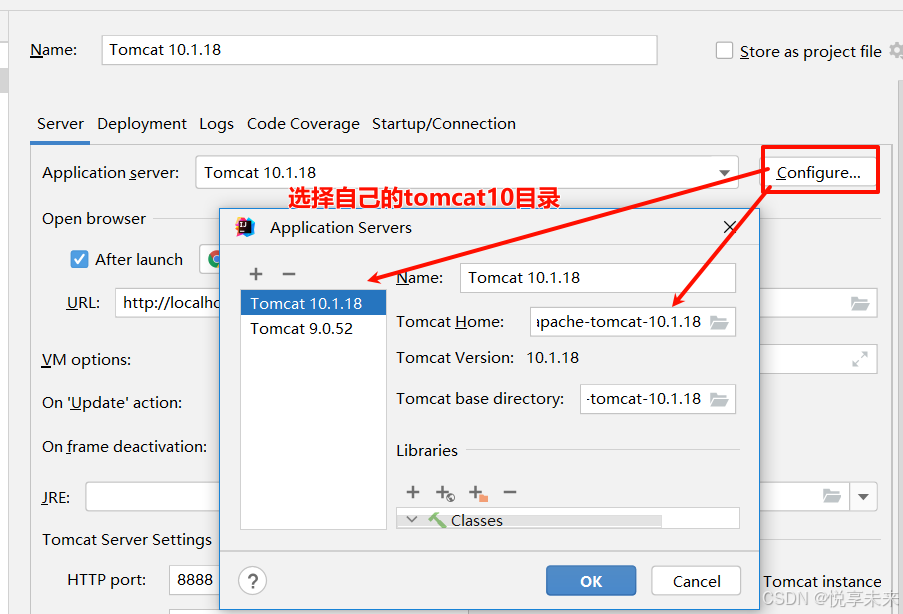The width and height of the screenshot is (903, 614).
Task: Open the Code Coverage tab
Action: (303, 124)
